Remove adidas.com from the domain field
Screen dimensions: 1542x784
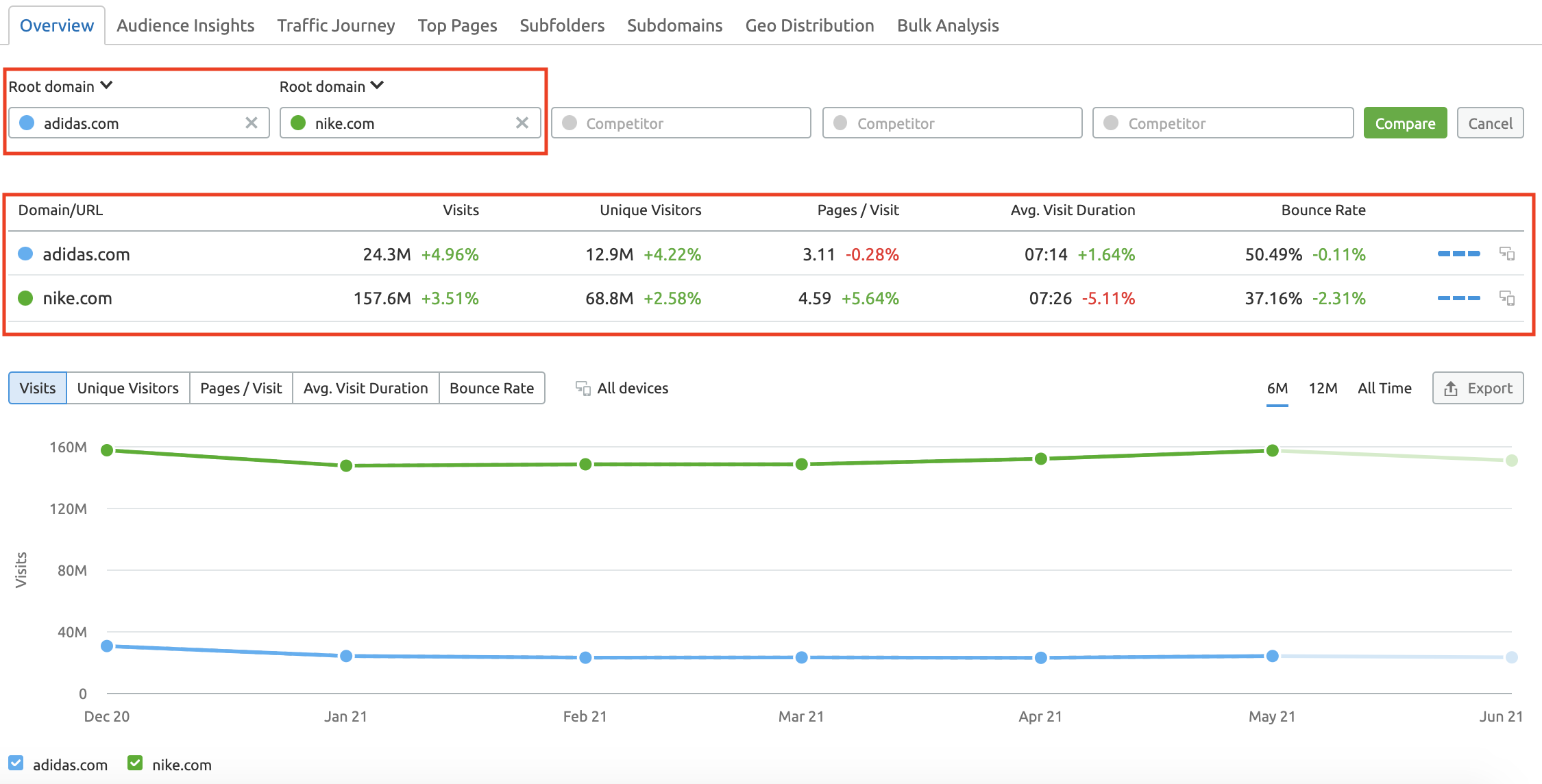tap(252, 123)
